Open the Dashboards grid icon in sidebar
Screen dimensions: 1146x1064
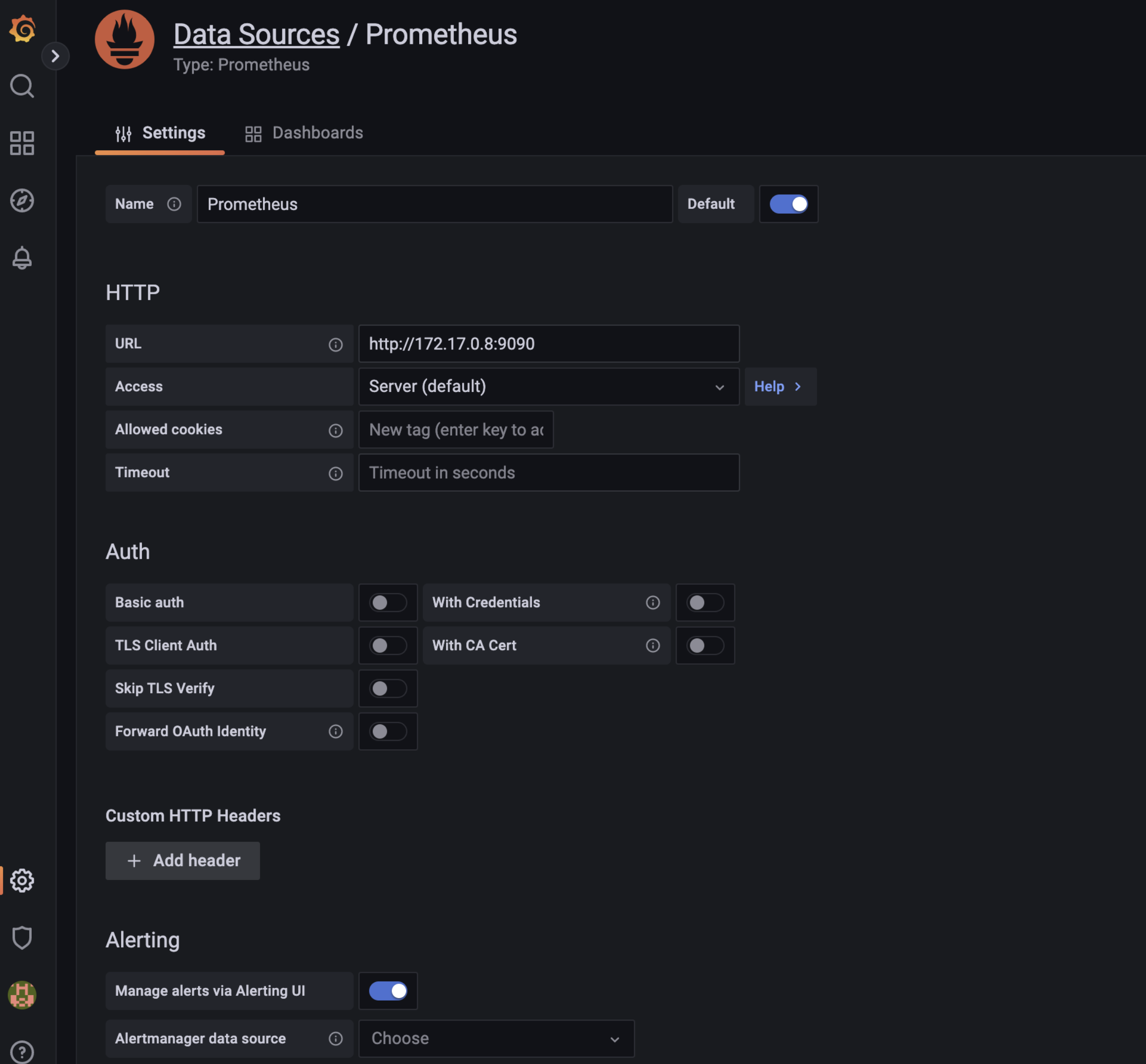tap(22, 143)
